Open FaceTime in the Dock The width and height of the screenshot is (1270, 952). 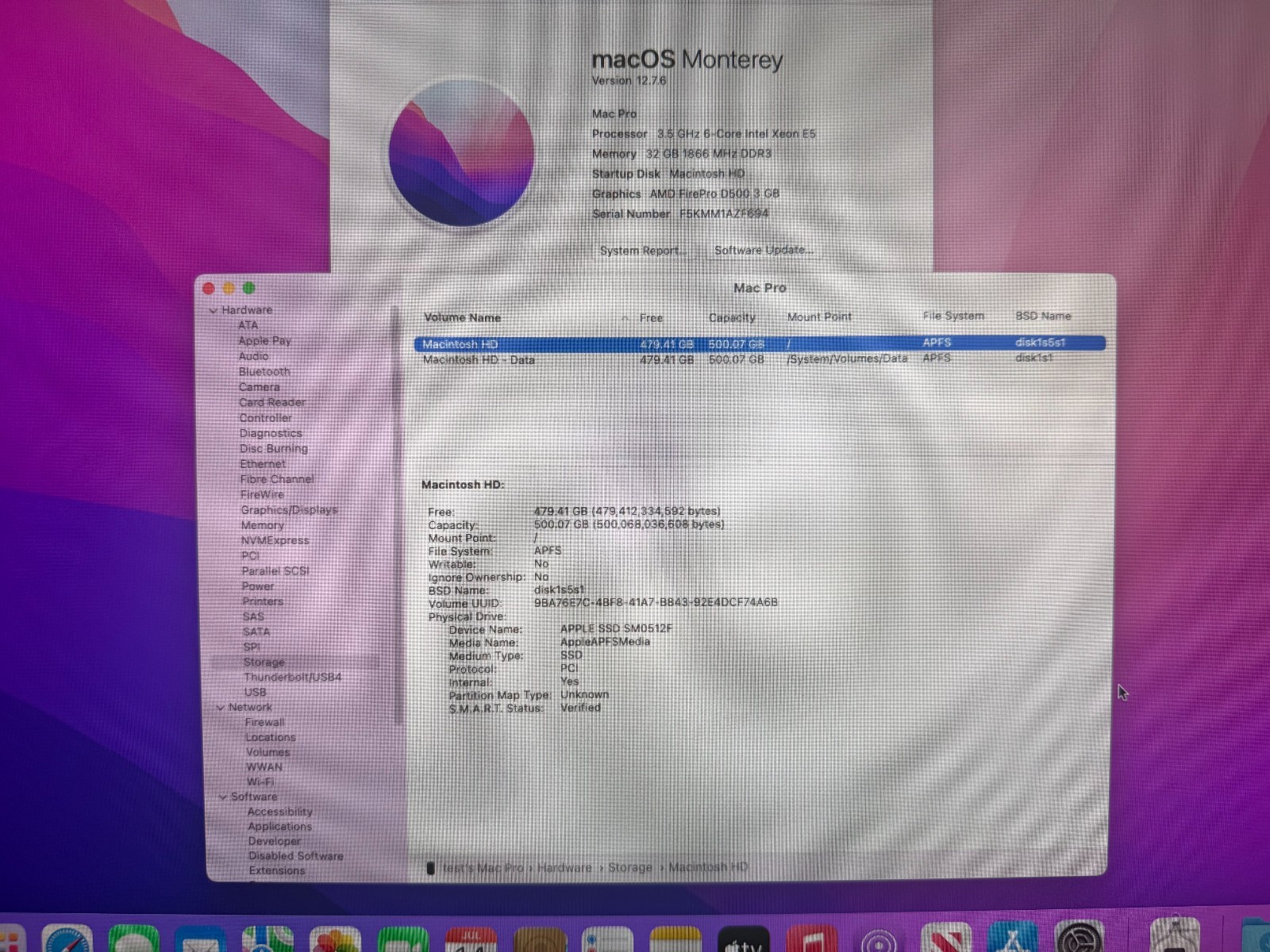click(x=403, y=940)
